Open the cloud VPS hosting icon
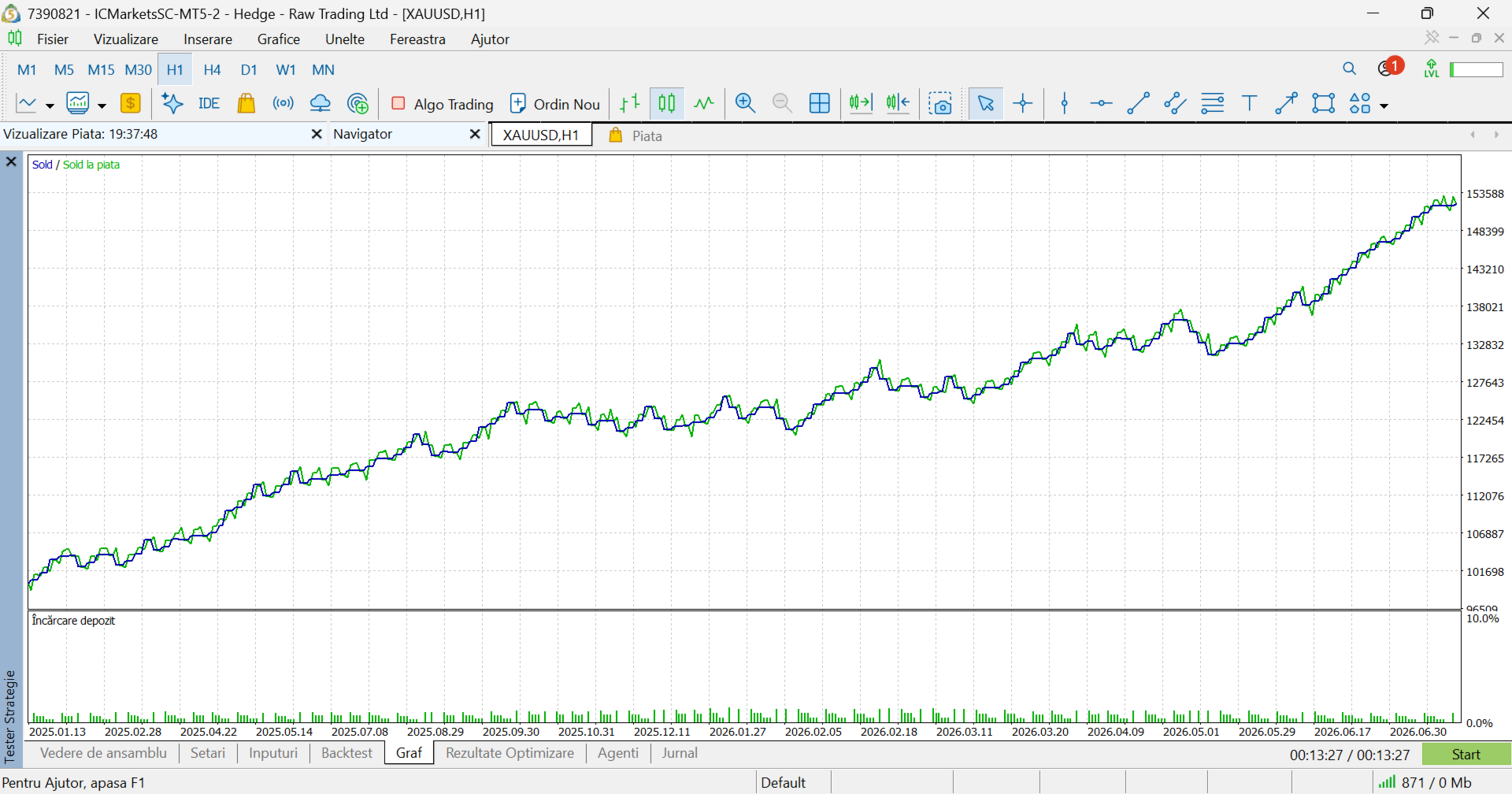 coord(321,103)
